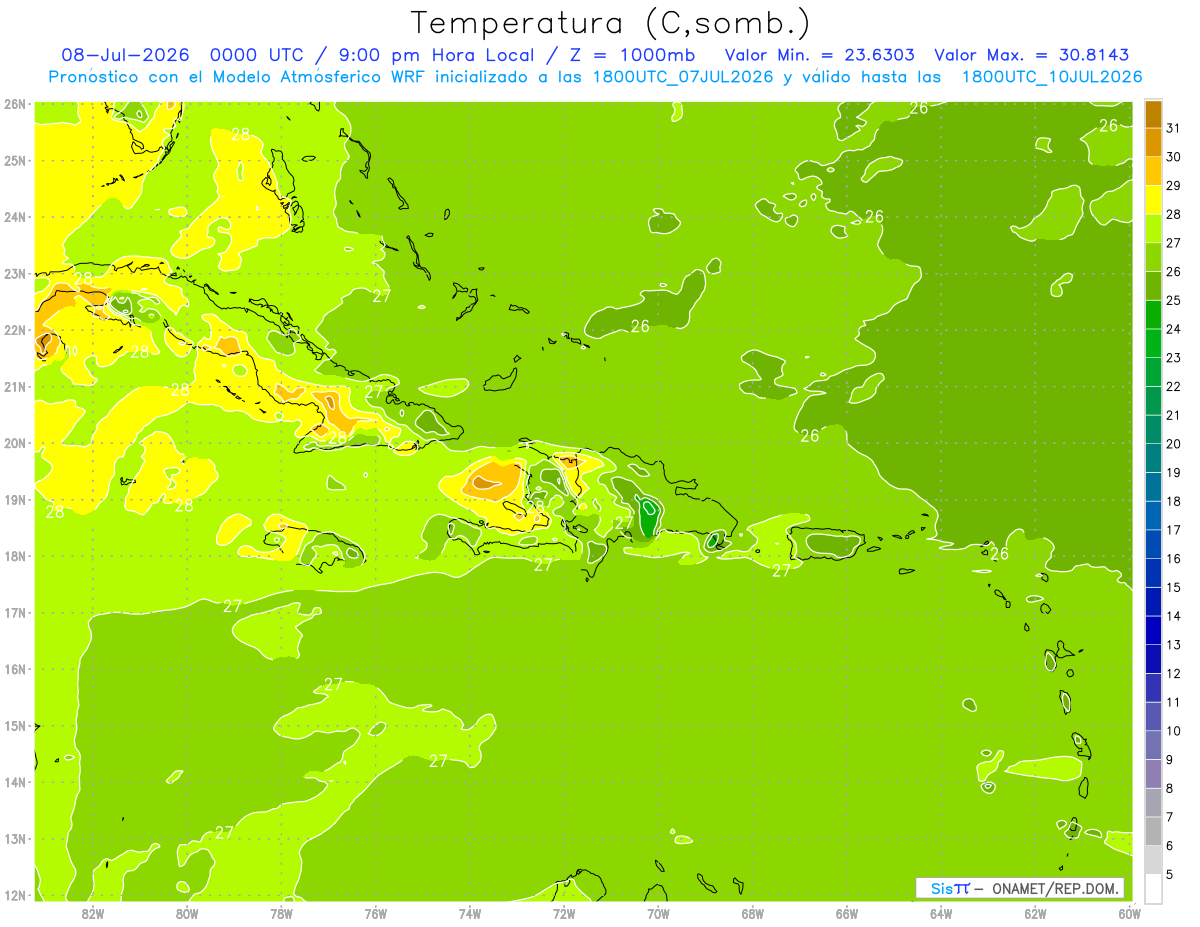
Task: Click the orange swatch between 30 and 31
Action: (x=1153, y=142)
